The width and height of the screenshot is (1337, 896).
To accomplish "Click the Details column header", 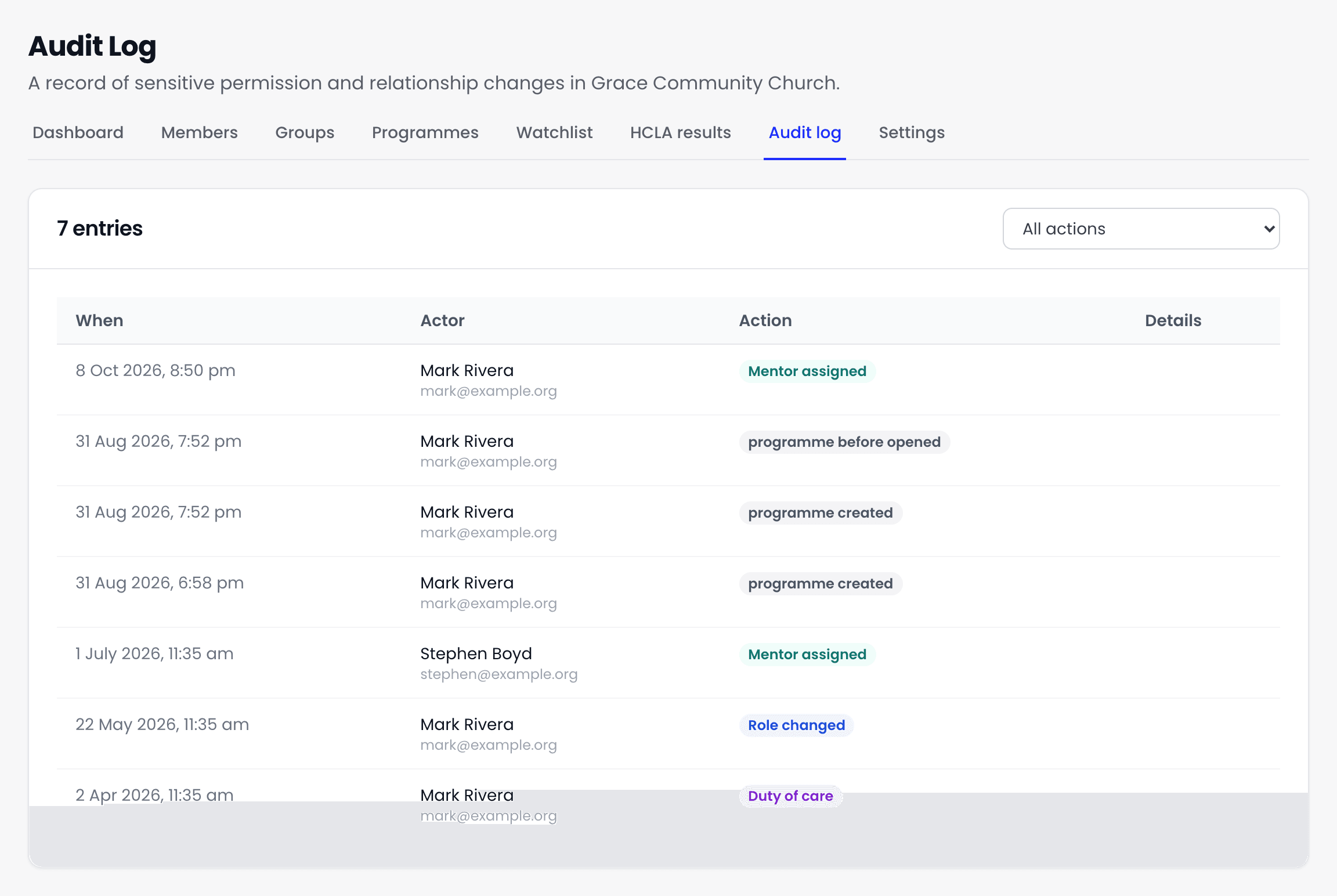I will pos(1173,321).
